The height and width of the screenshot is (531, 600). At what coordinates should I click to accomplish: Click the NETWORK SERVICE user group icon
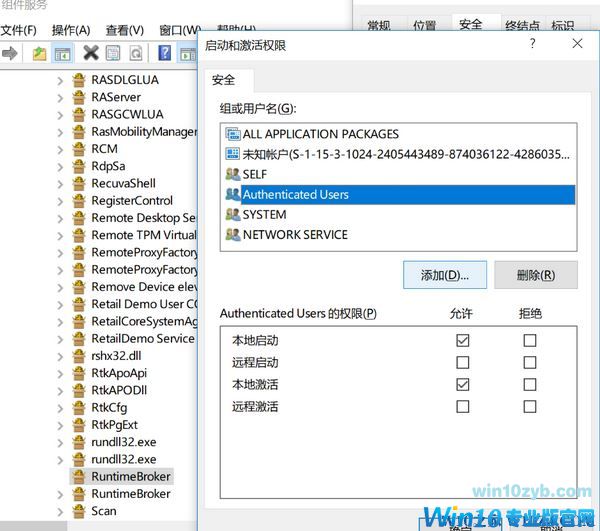[233, 234]
